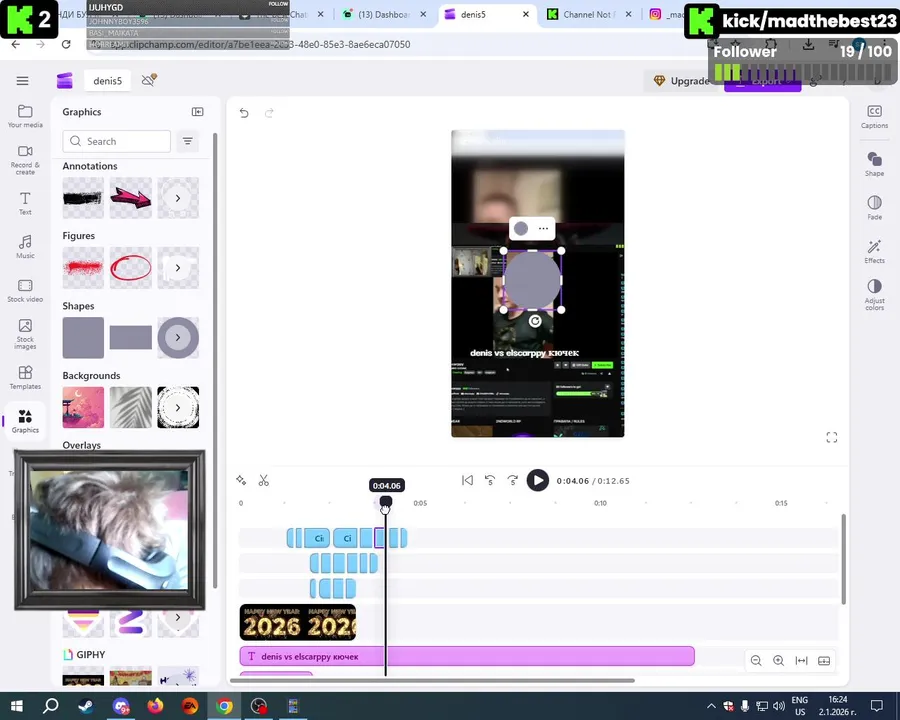Expand more Annotations
This screenshot has width=900, height=720.
(178, 198)
